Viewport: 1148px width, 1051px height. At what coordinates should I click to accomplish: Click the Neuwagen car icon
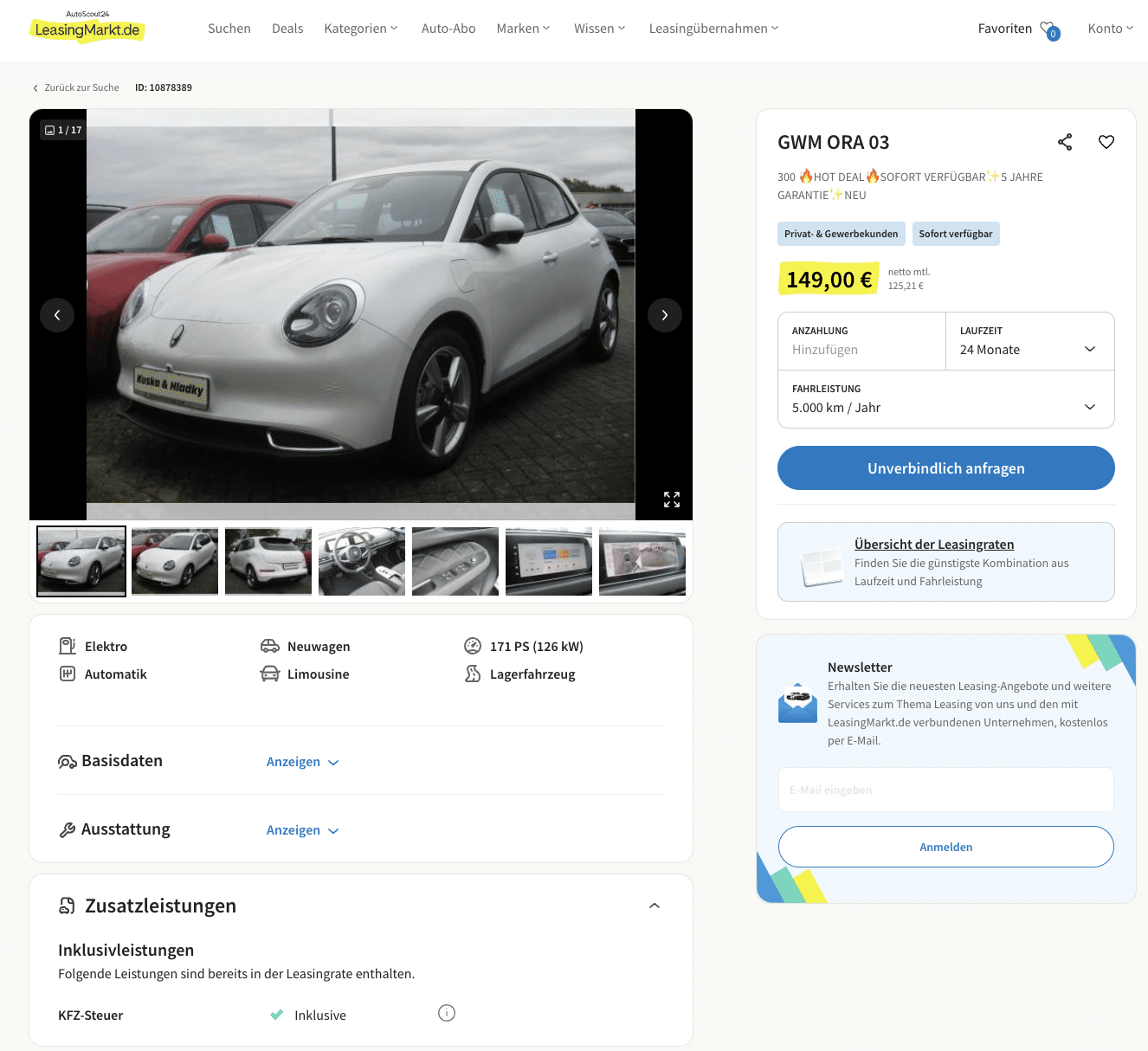270,646
